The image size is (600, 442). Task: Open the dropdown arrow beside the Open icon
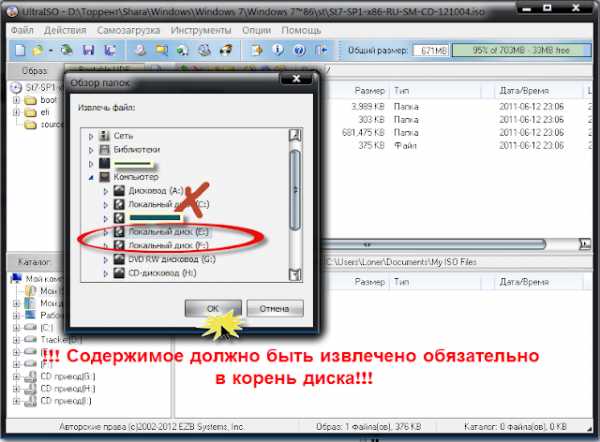point(51,51)
